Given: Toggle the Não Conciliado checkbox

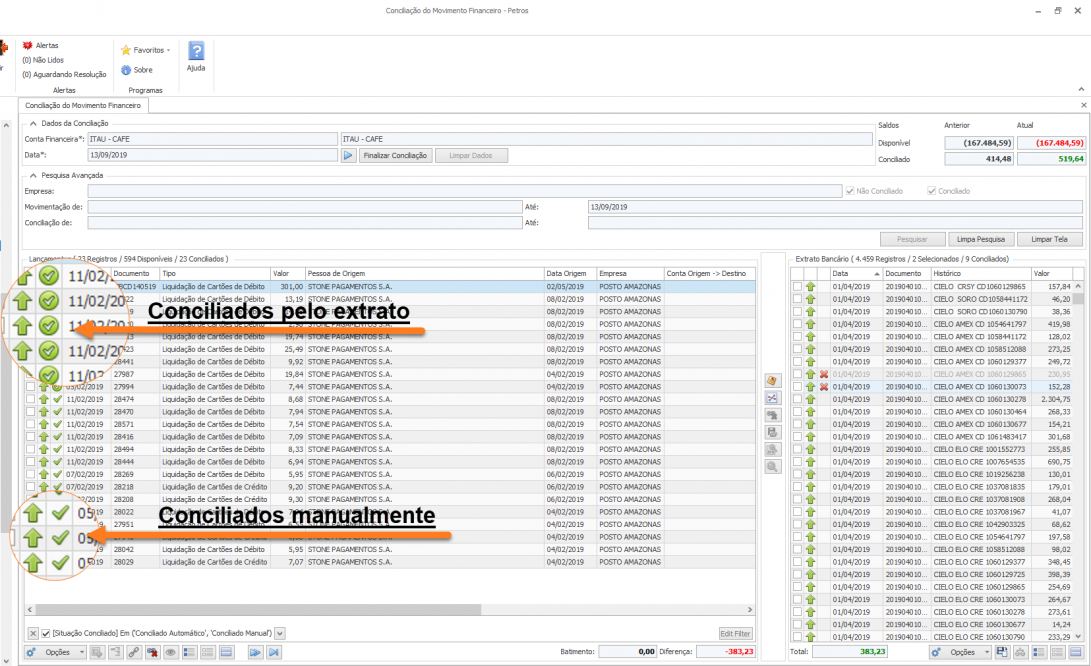Looking at the screenshot, I should (850, 191).
